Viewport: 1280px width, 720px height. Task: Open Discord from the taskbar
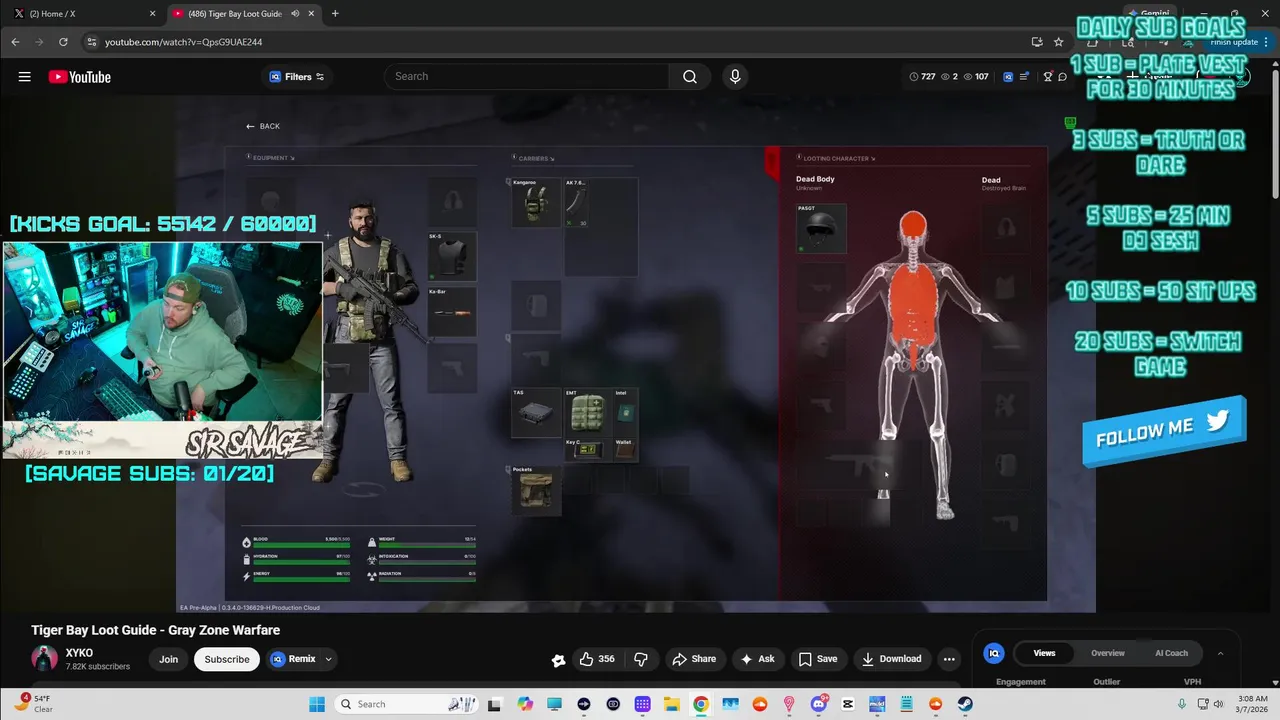click(x=819, y=704)
